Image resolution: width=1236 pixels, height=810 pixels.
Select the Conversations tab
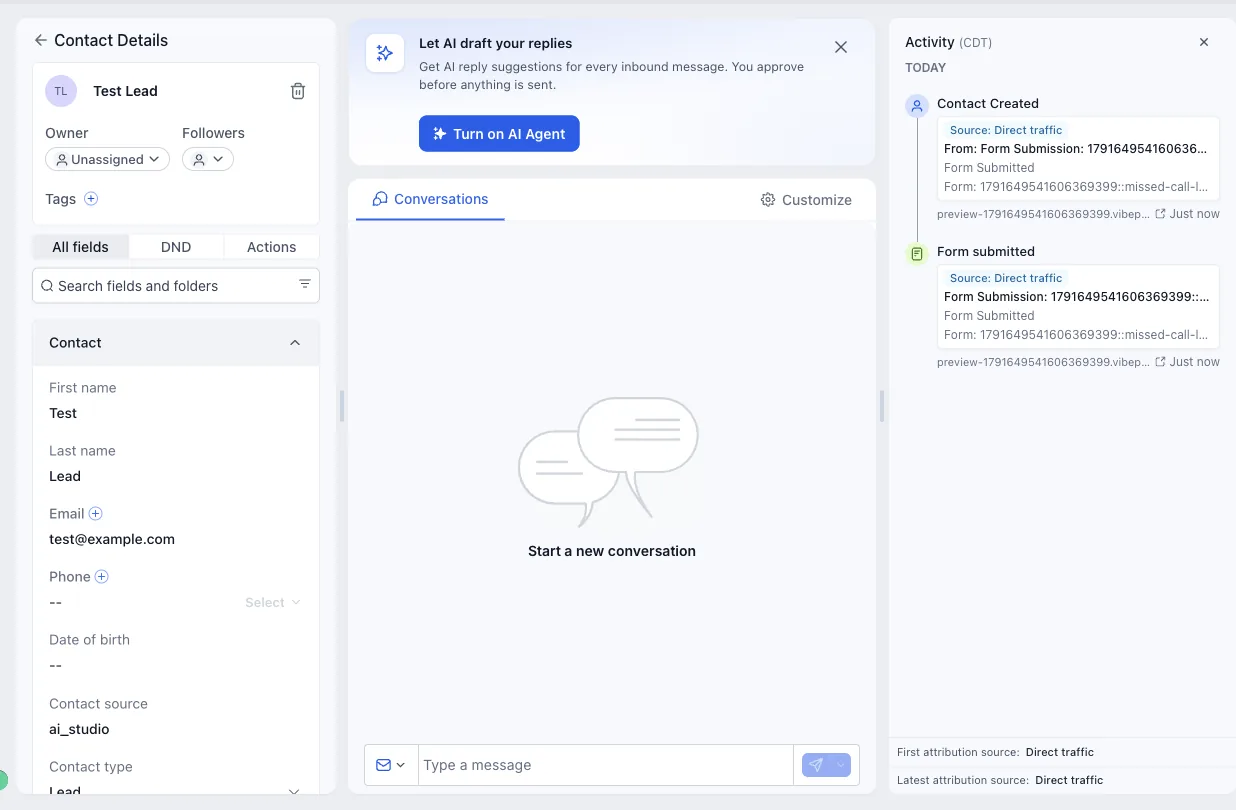430,199
